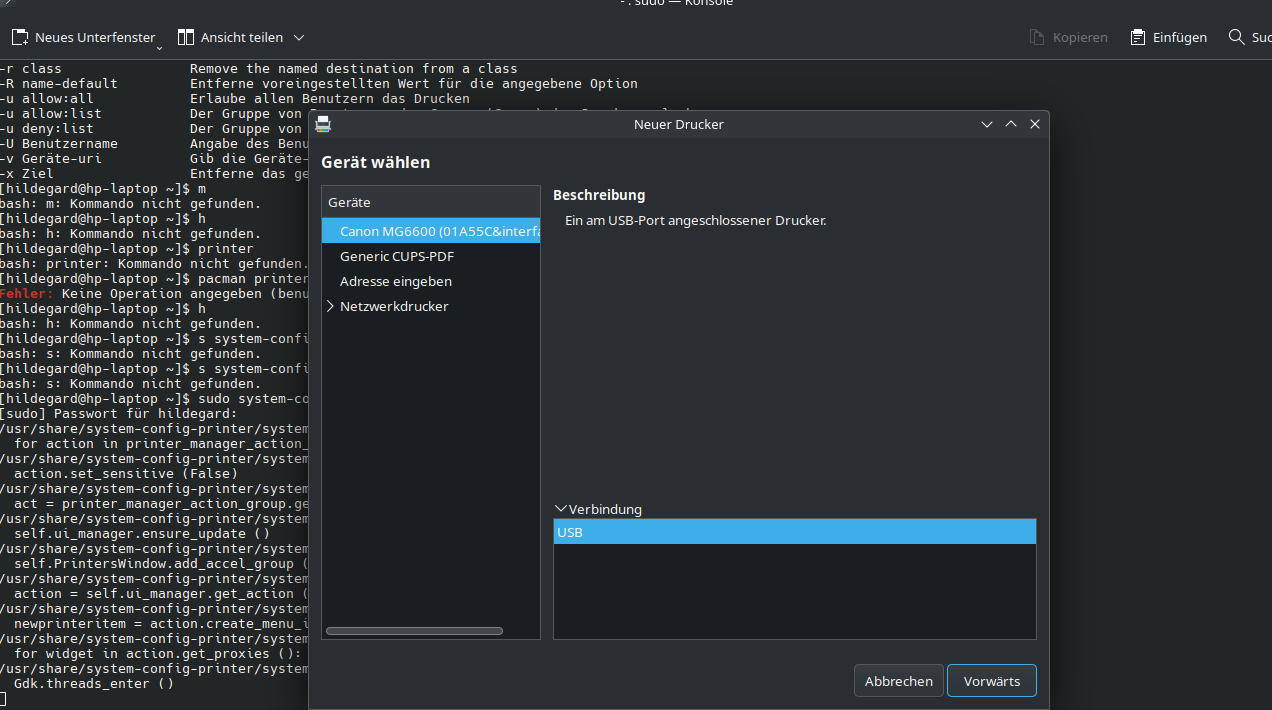Continue with the Vorwärts button
The image size is (1272, 710).
point(992,681)
